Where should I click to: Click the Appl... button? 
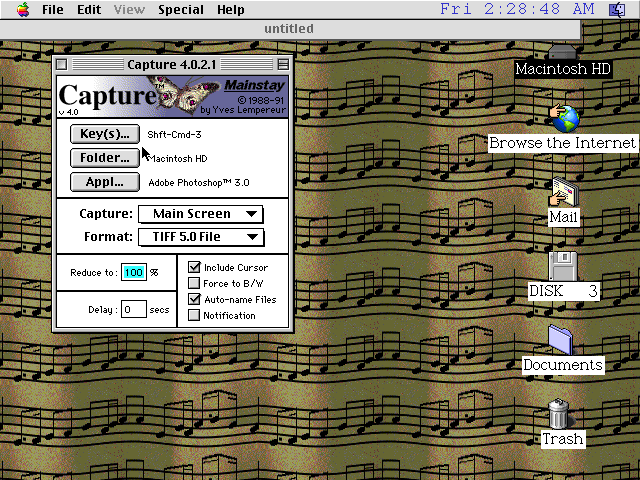point(105,182)
